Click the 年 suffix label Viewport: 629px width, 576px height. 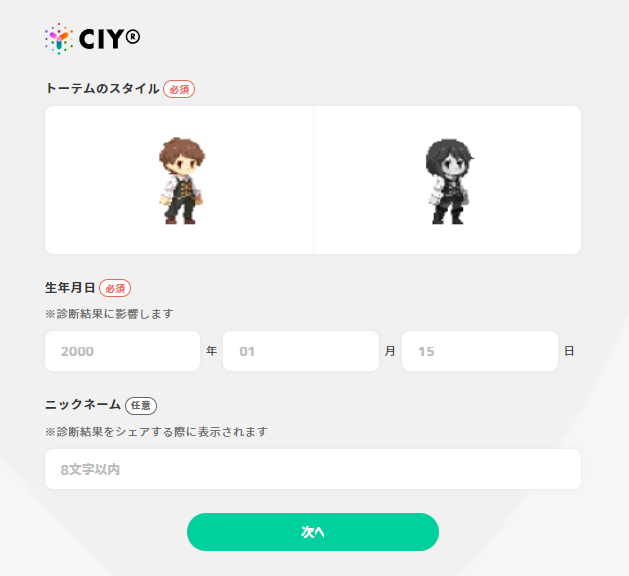[211, 351]
